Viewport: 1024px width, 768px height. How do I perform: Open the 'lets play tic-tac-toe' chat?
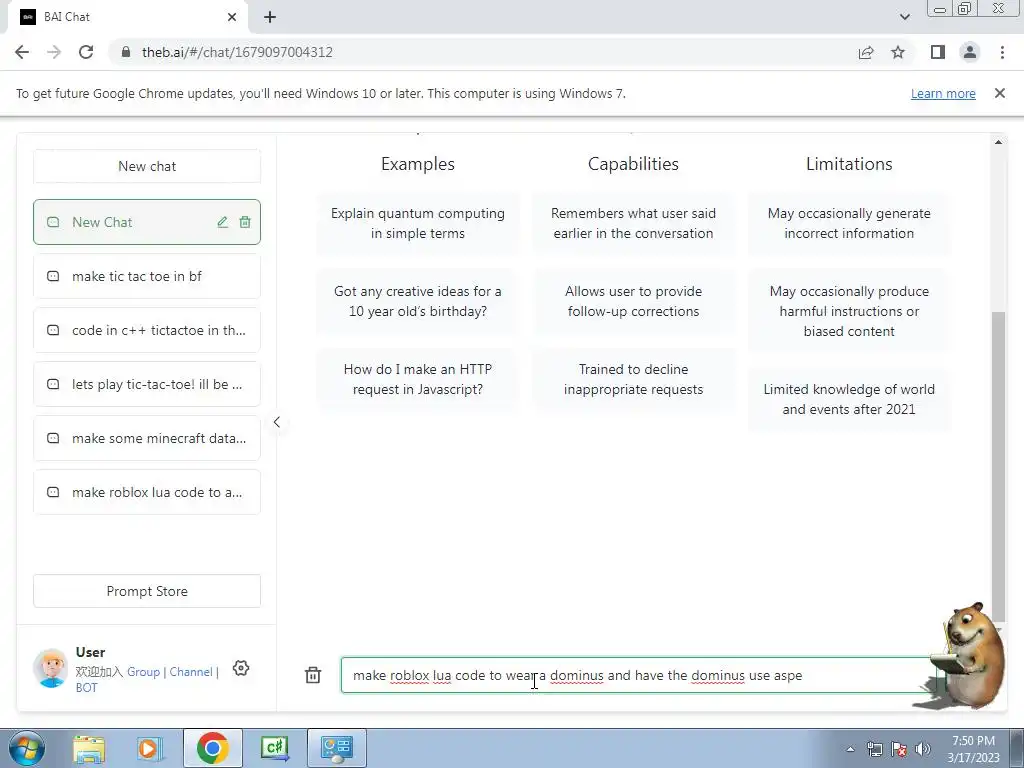click(147, 385)
